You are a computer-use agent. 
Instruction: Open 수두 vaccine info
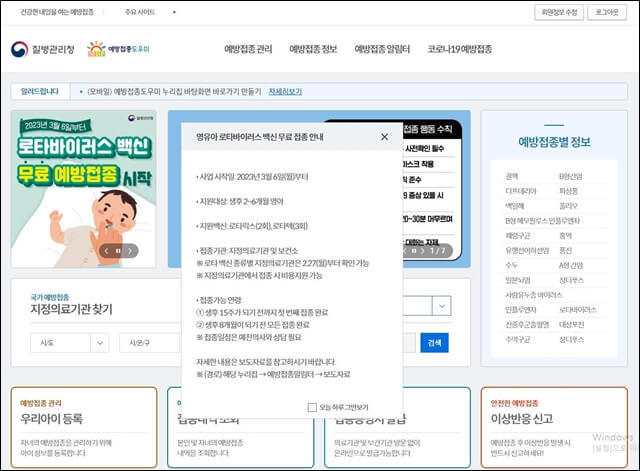pyautogui.click(x=511, y=265)
